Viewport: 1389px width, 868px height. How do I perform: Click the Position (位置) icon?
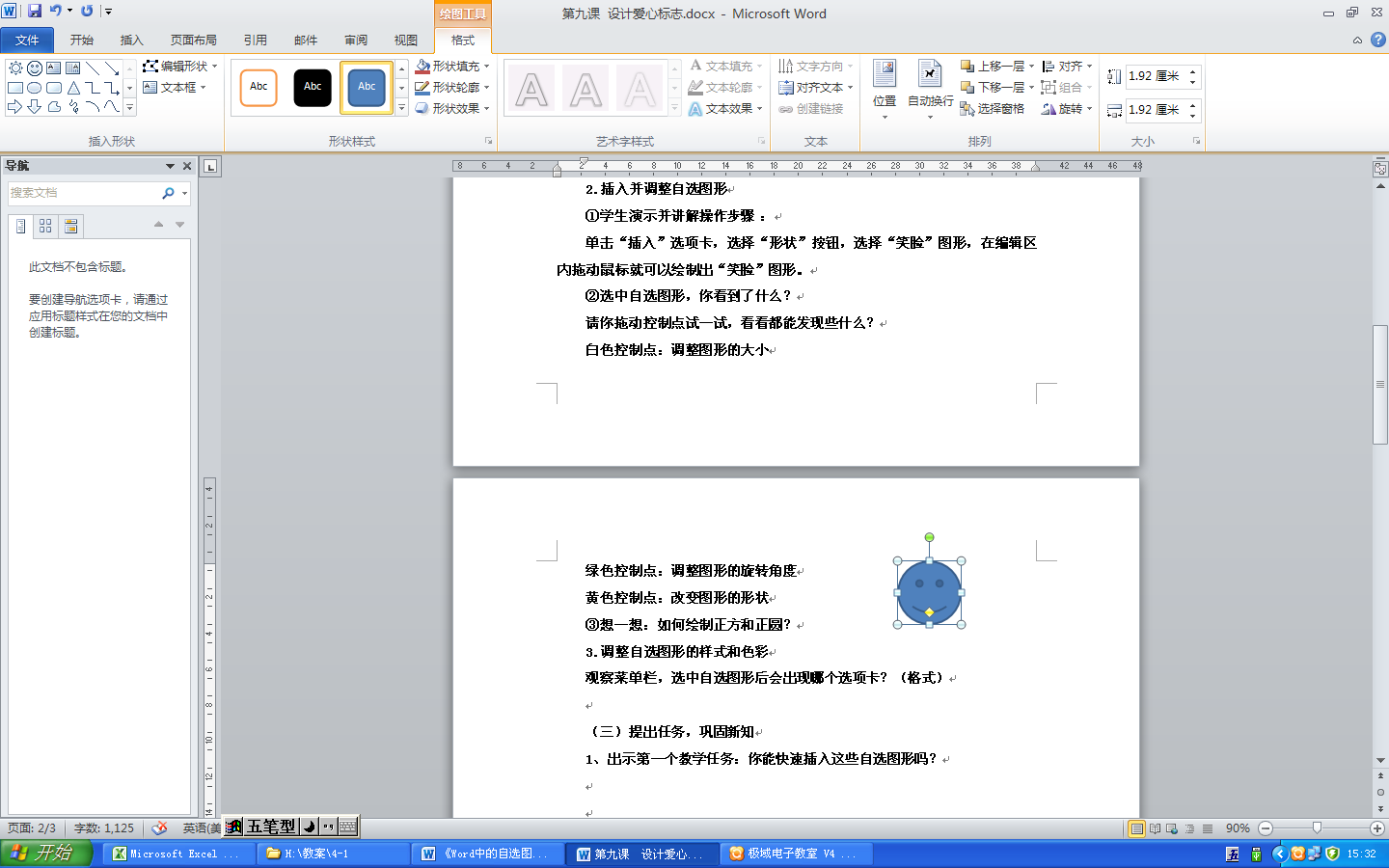[x=885, y=83]
